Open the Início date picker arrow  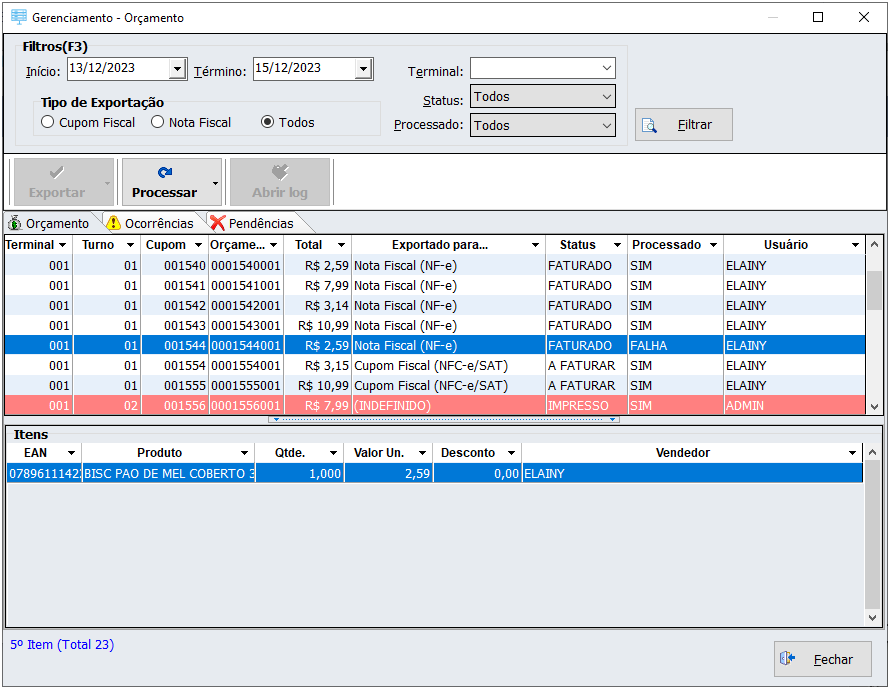tap(177, 69)
